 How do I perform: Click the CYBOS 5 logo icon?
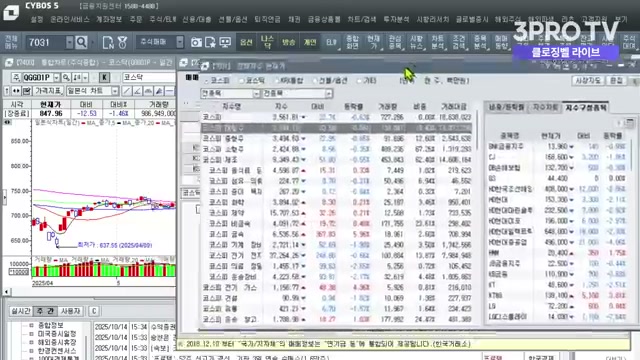tap(11, 12)
